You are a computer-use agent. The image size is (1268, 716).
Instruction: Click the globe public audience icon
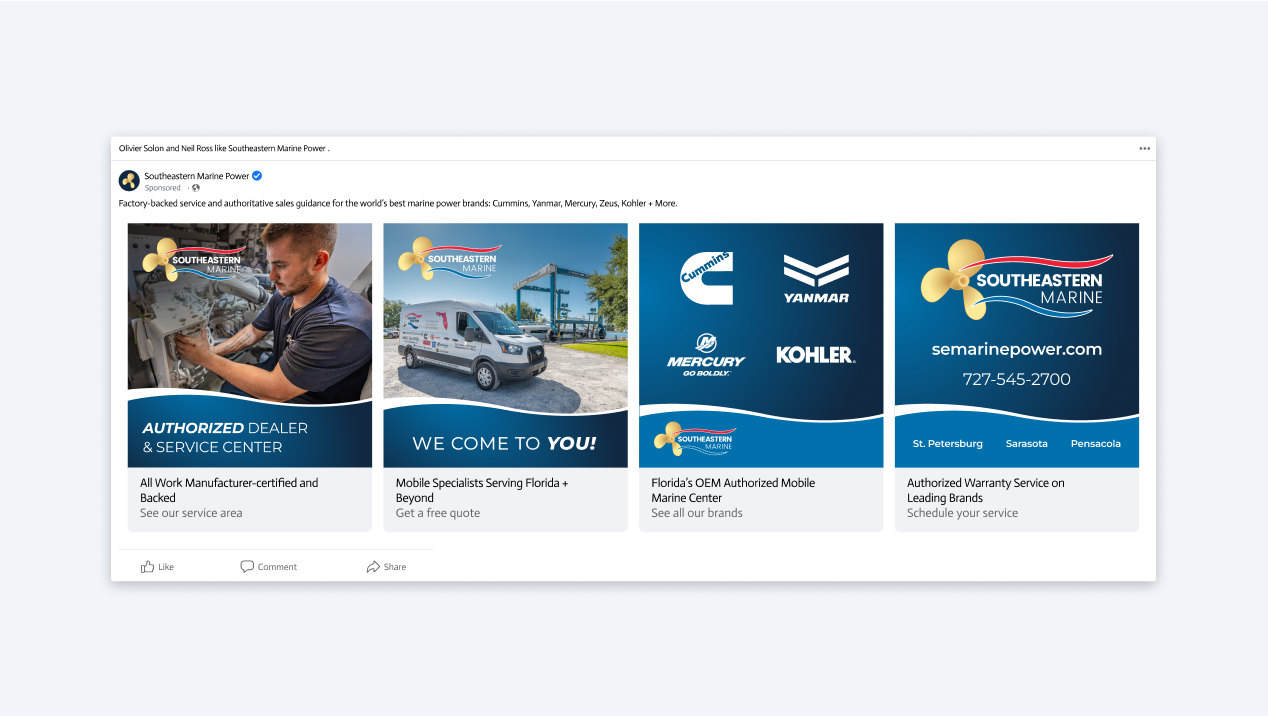(x=196, y=188)
